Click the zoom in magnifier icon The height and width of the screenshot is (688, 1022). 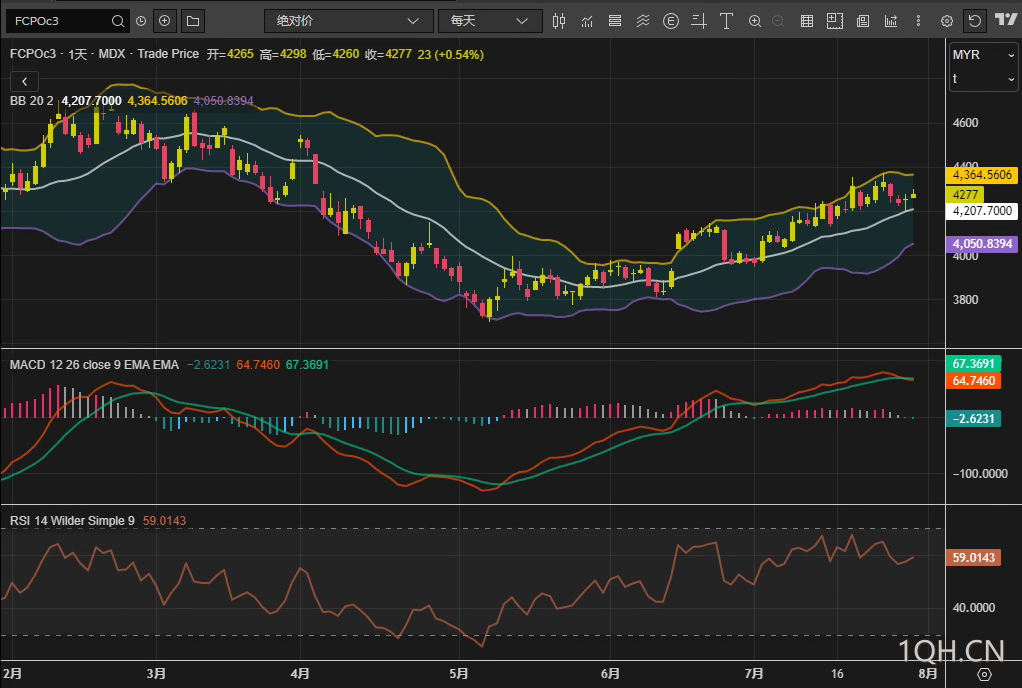(754, 20)
